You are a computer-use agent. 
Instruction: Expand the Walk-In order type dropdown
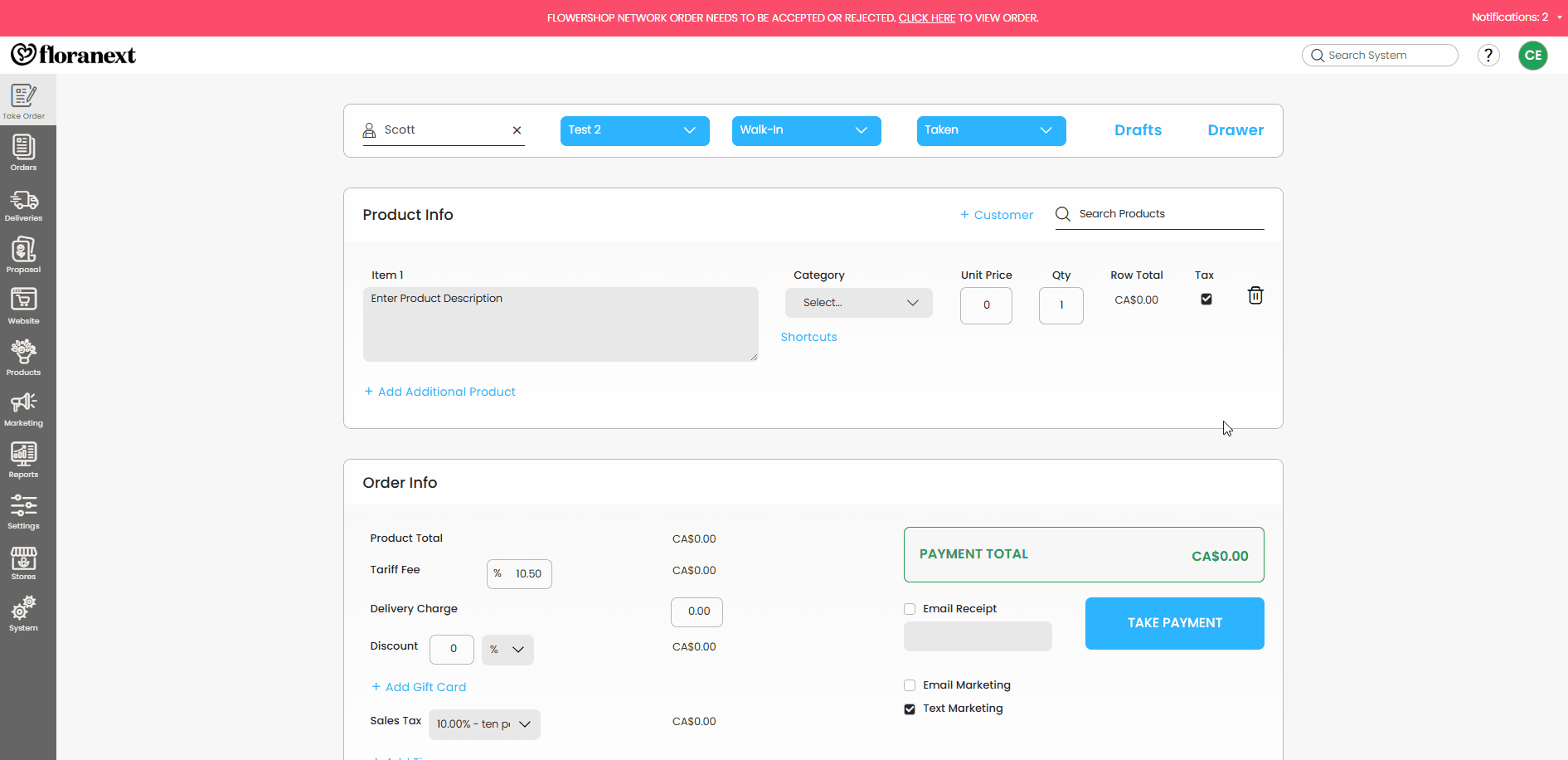pos(806,130)
